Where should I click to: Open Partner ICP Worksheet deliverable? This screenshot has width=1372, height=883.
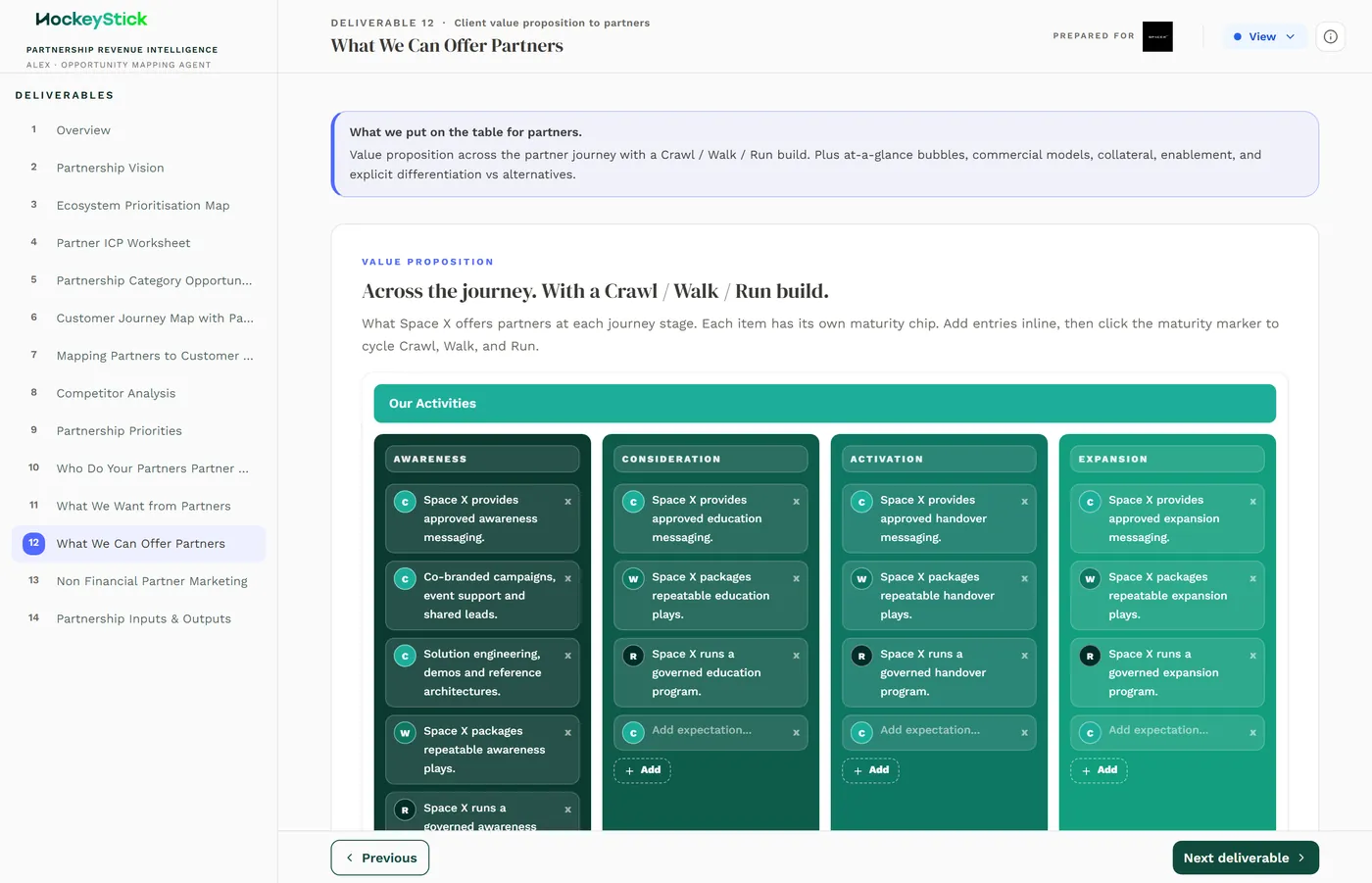(138, 243)
